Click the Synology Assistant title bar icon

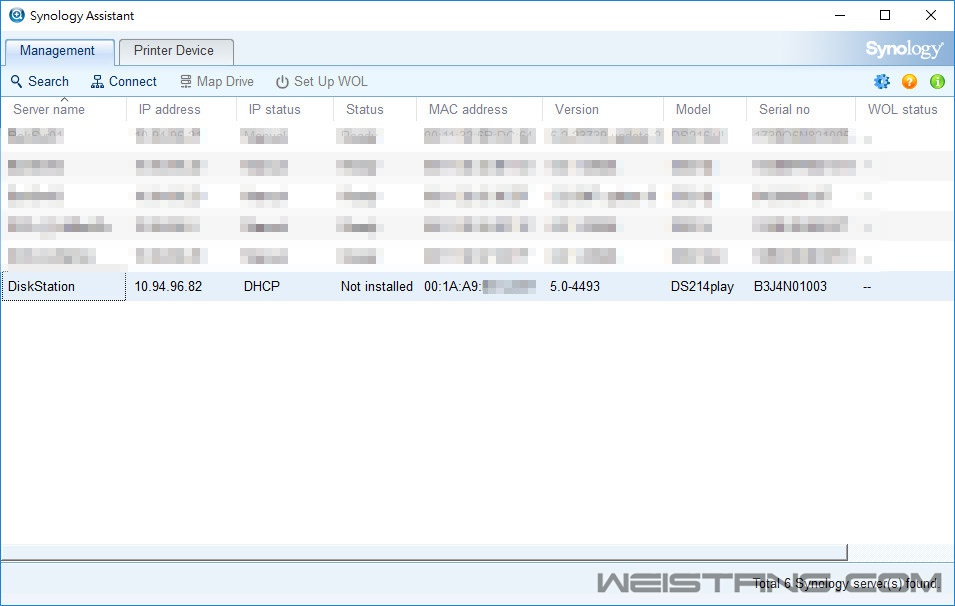click(x=16, y=15)
